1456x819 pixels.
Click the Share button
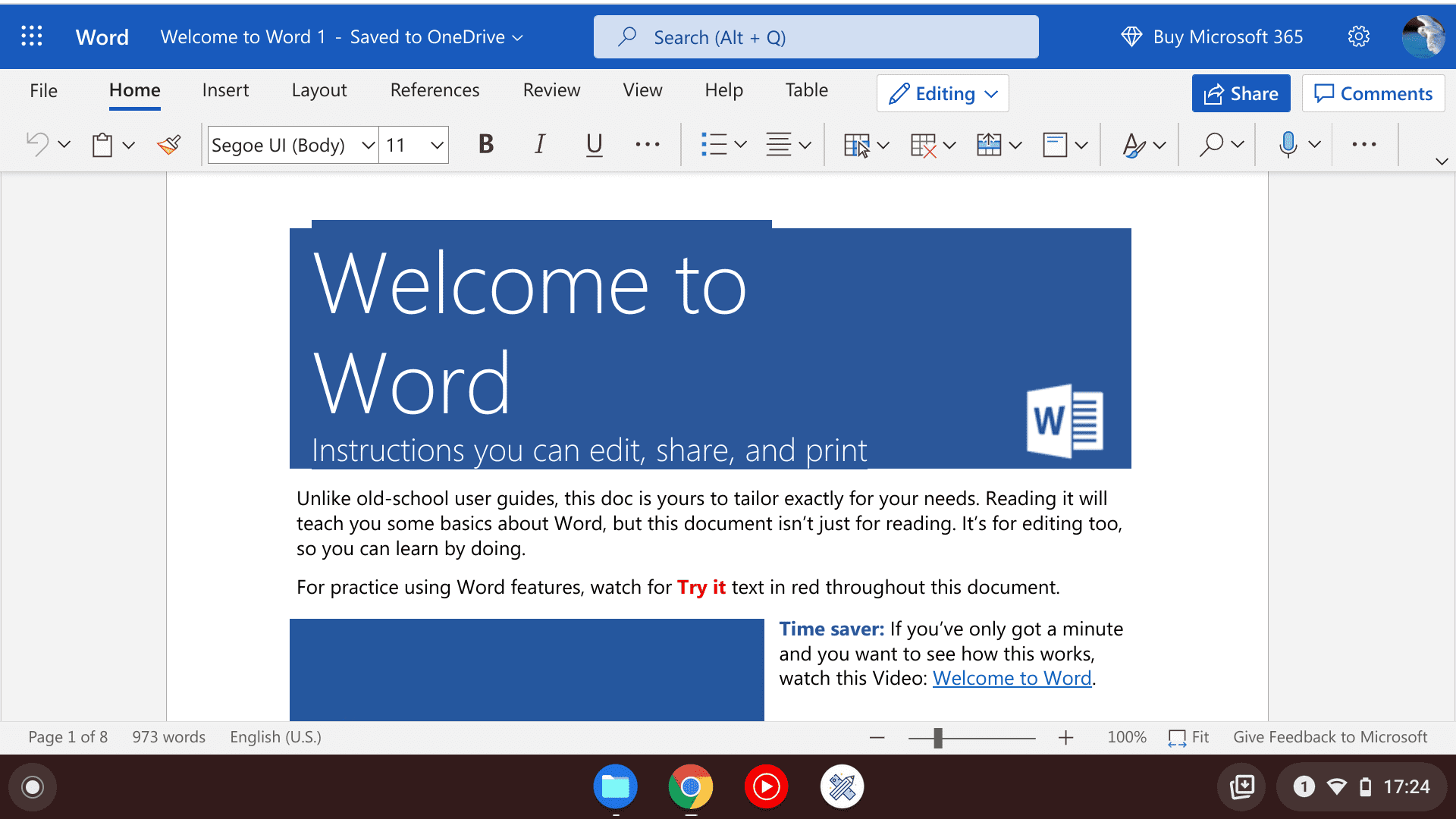[1243, 92]
